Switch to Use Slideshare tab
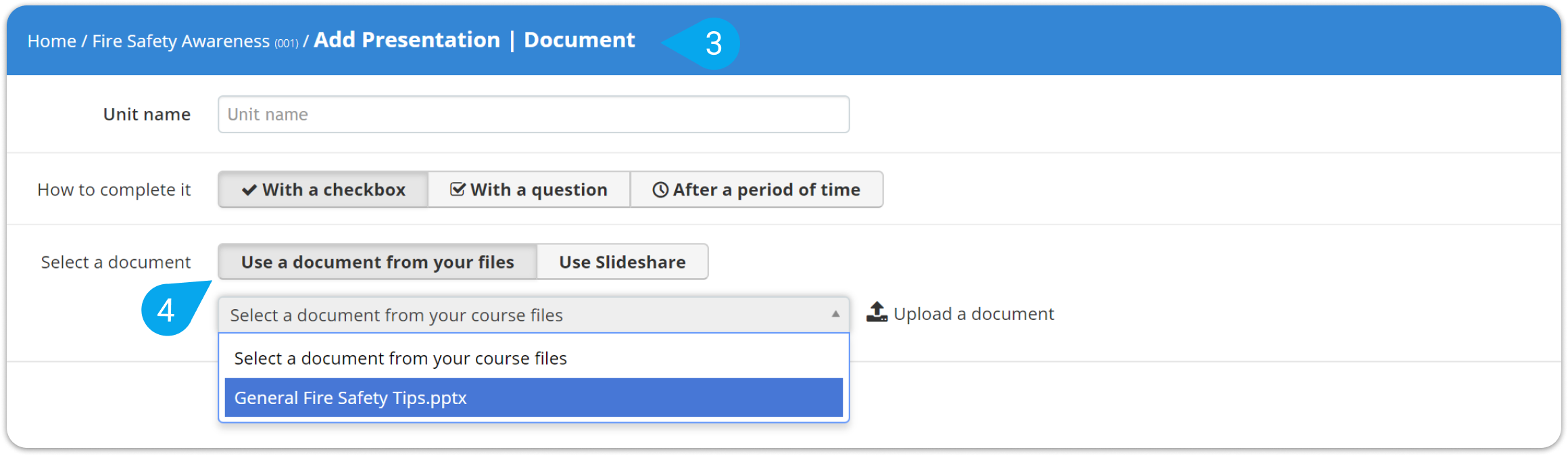Viewport: 1568px width, 456px height. click(622, 262)
